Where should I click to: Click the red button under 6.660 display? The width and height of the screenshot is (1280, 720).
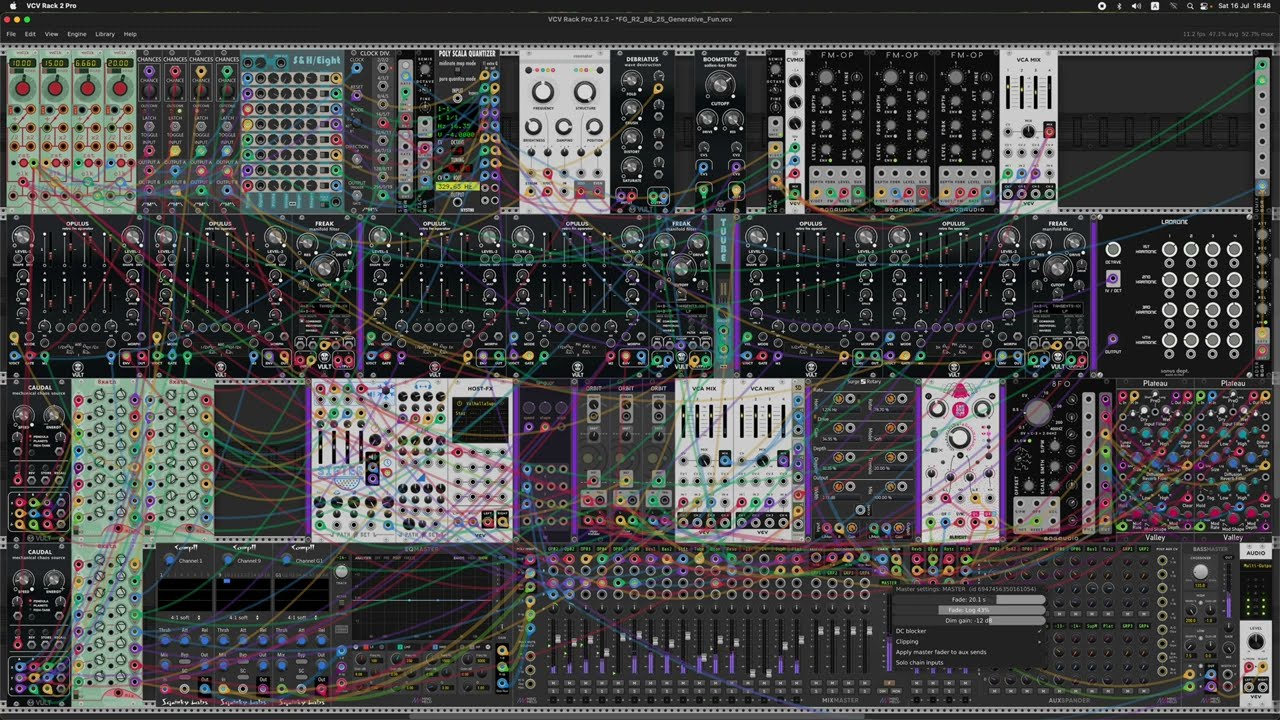click(x=87, y=88)
